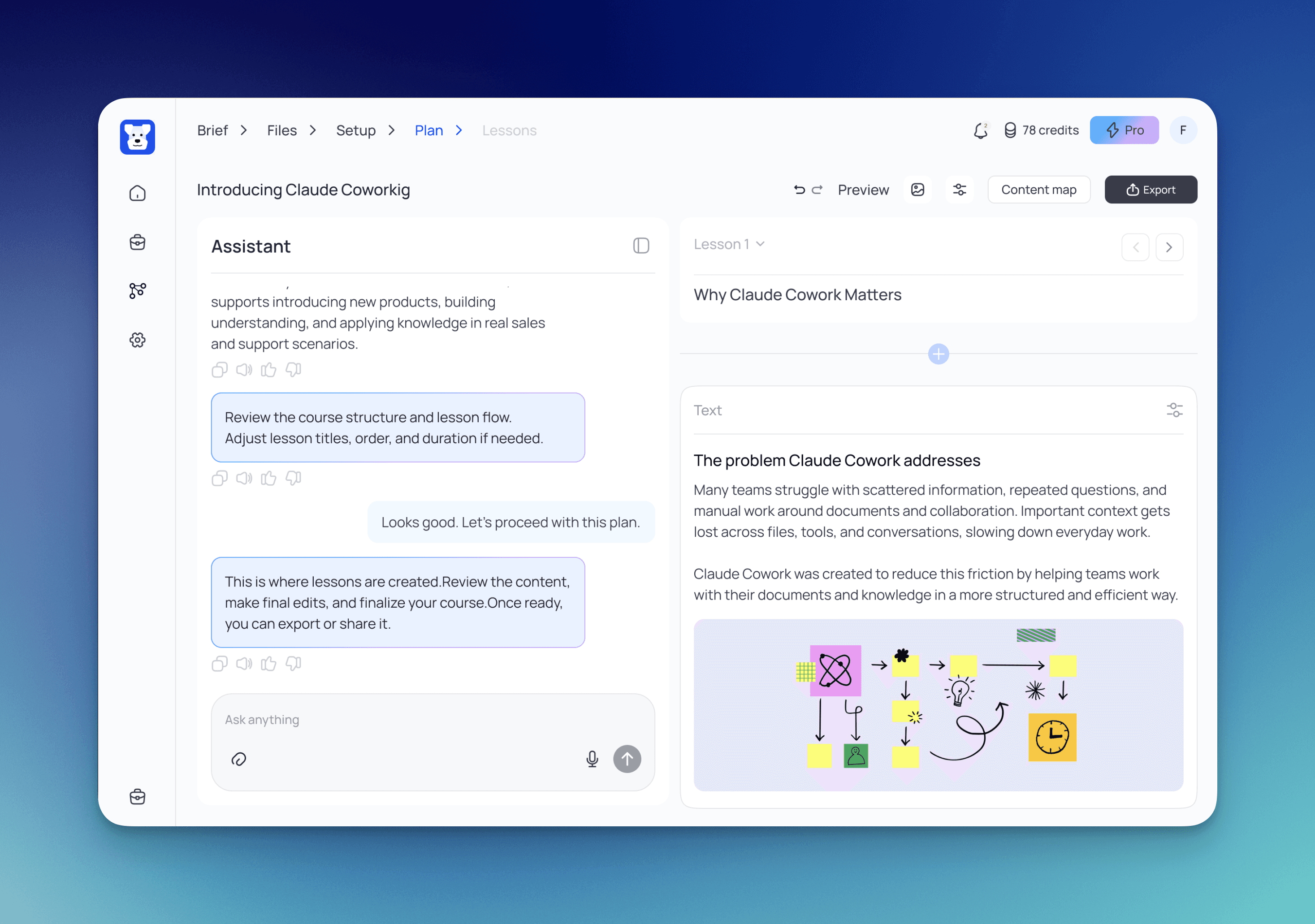
Task: Go to Home in the sidebar
Action: pyautogui.click(x=138, y=194)
